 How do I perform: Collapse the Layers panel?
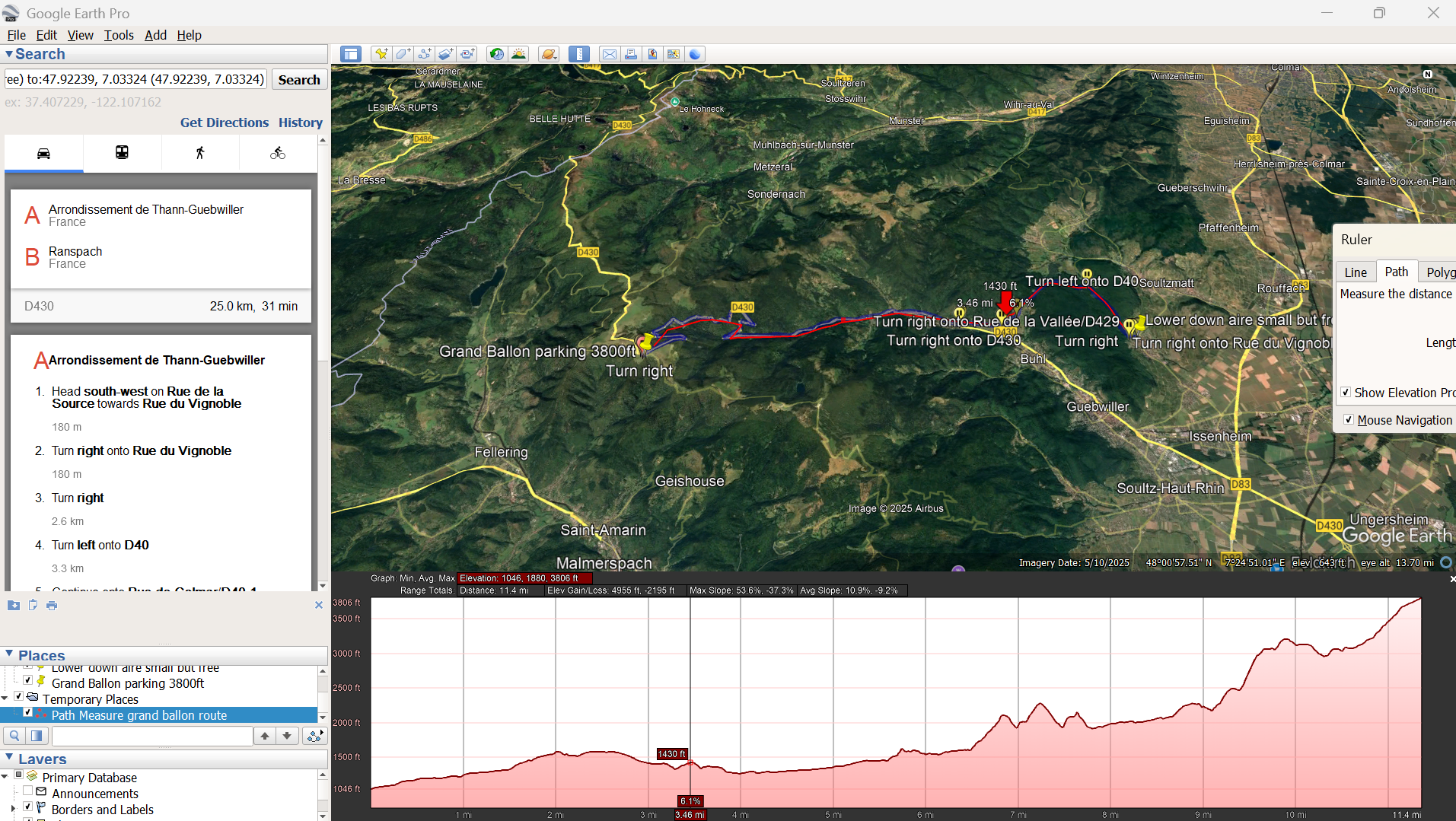9,757
